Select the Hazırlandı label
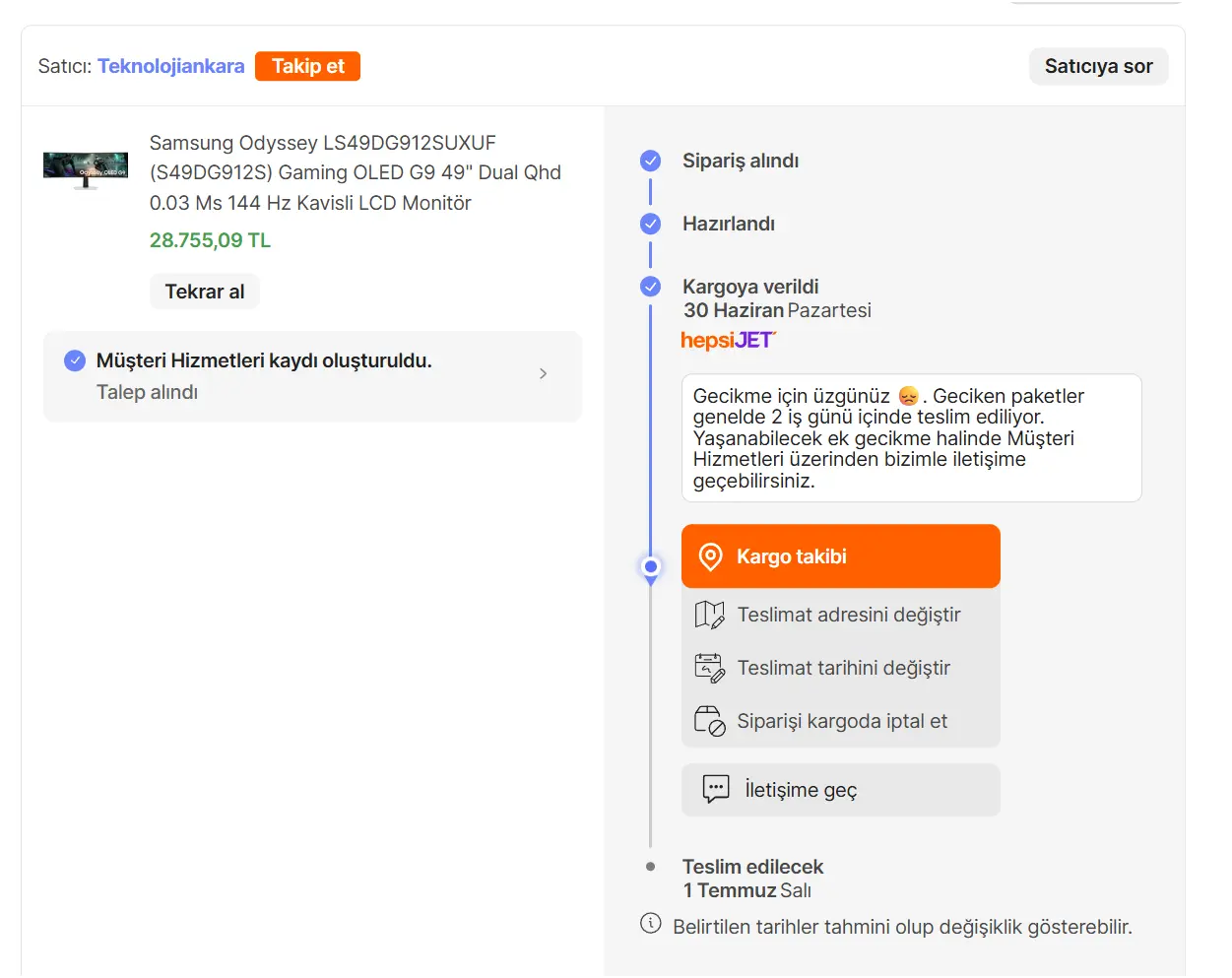This screenshot has height=978, width=1232. (729, 224)
